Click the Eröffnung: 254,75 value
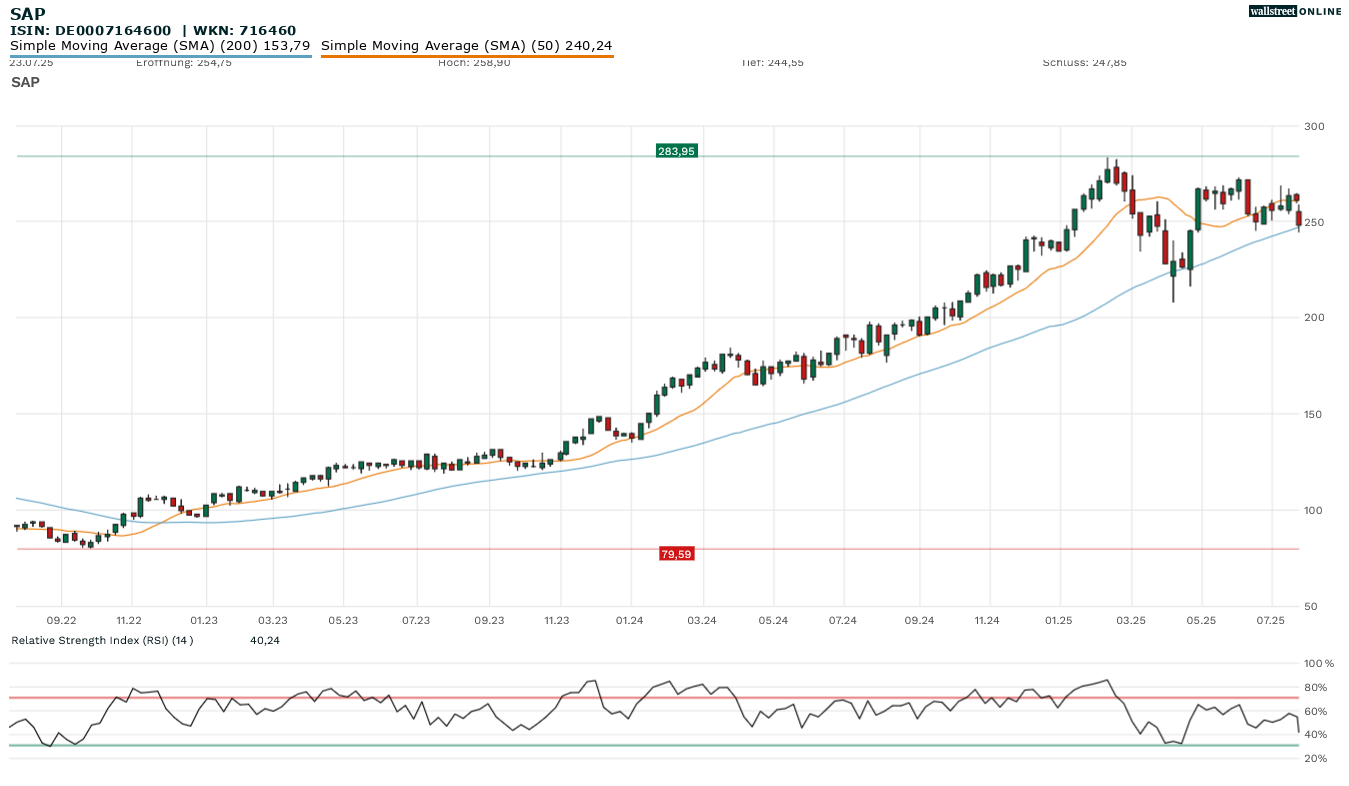 pos(183,62)
